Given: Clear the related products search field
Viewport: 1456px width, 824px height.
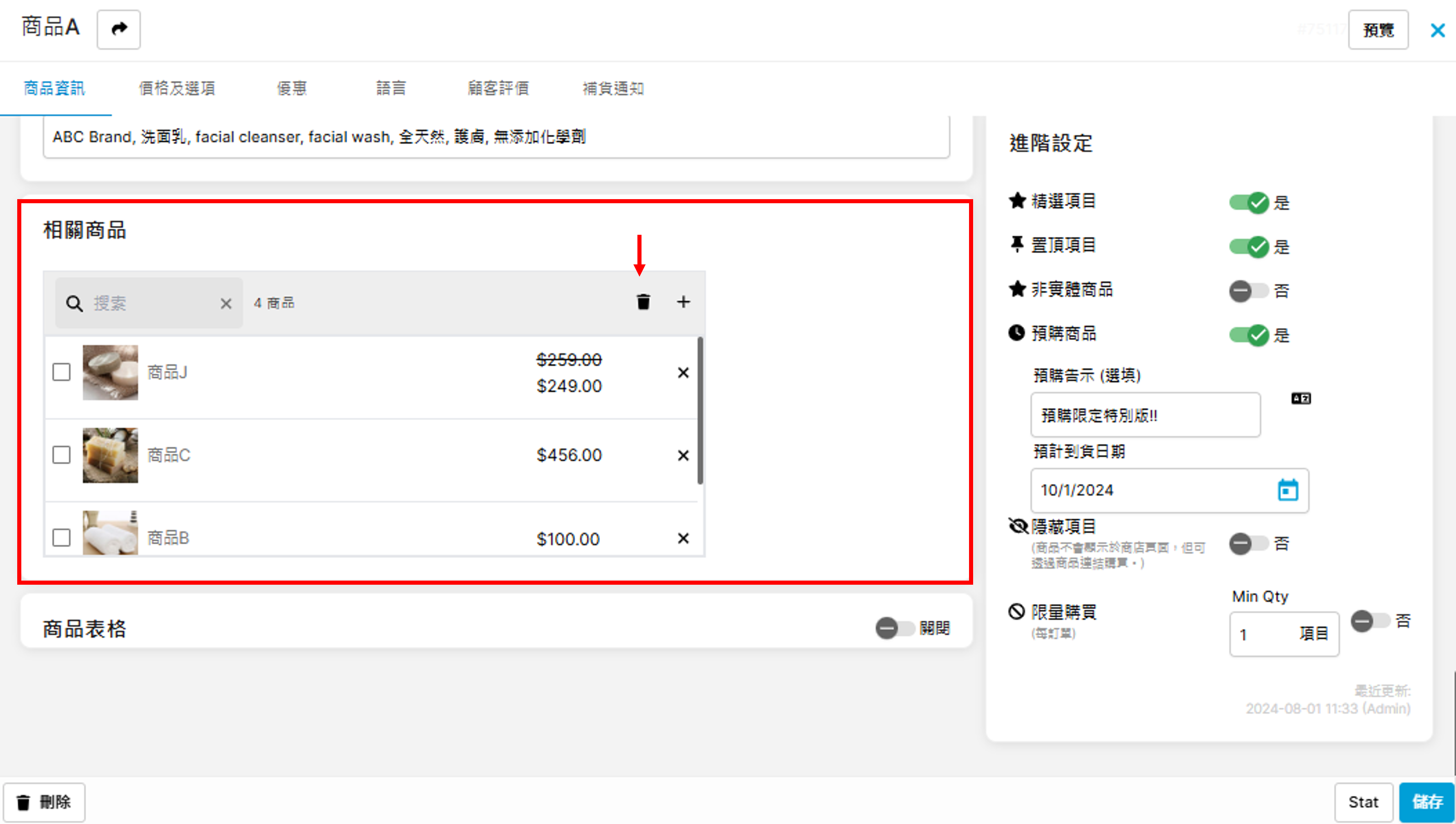Looking at the screenshot, I should pyautogui.click(x=226, y=304).
